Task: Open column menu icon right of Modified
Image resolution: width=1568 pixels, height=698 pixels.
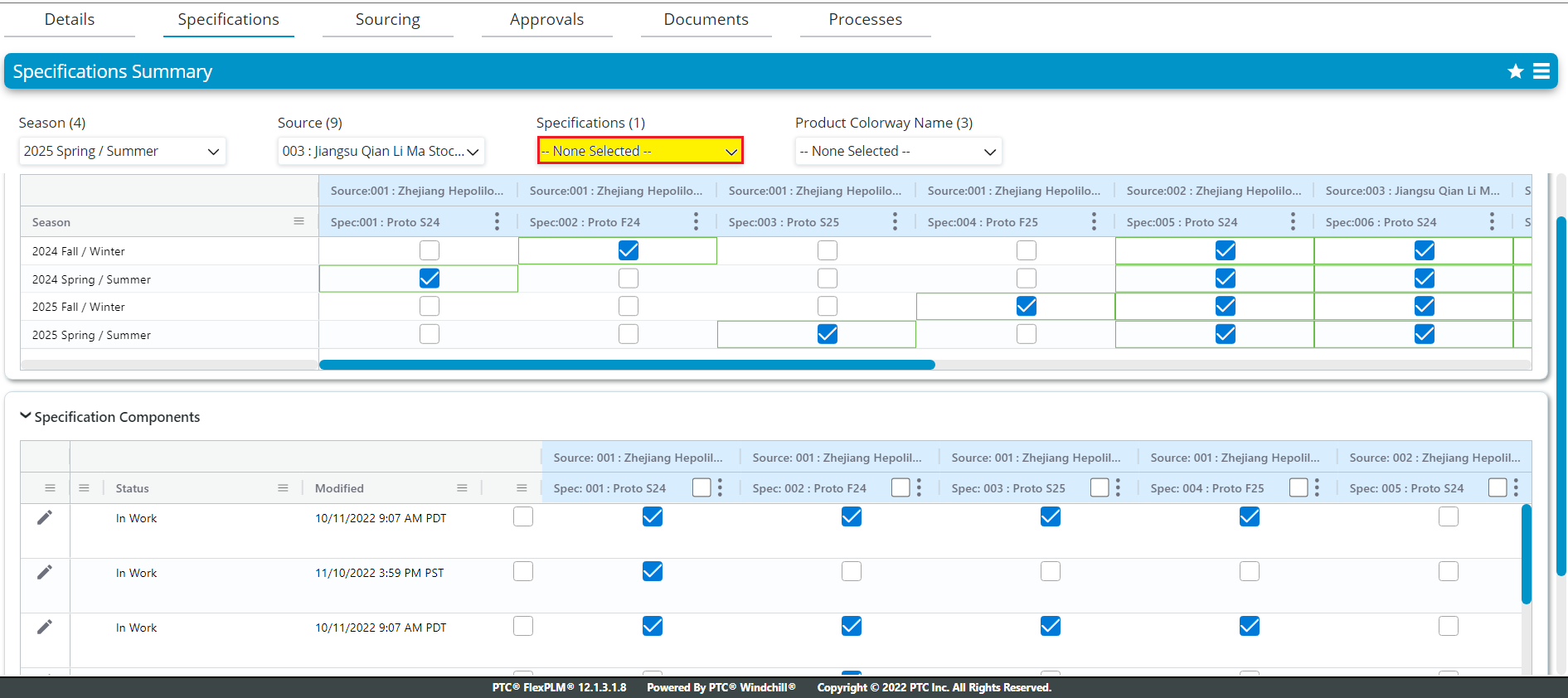Action: pyautogui.click(x=522, y=488)
